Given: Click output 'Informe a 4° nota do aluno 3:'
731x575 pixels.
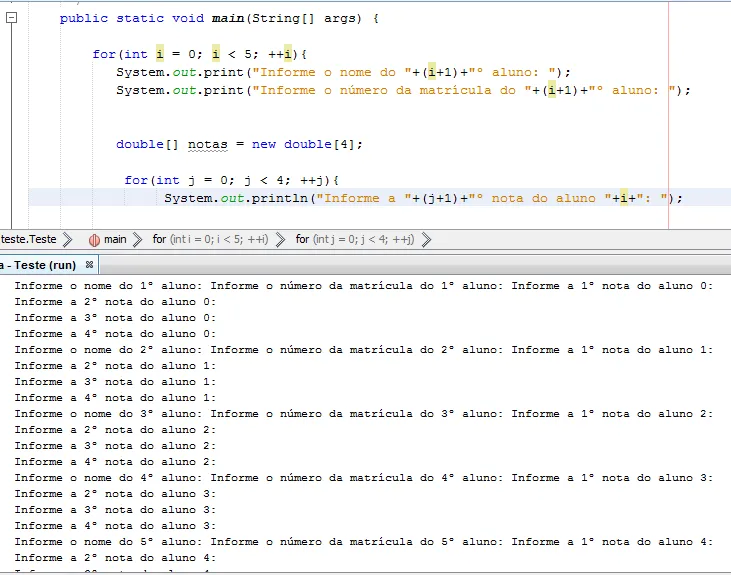Looking at the screenshot, I should [x=115, y=526].
